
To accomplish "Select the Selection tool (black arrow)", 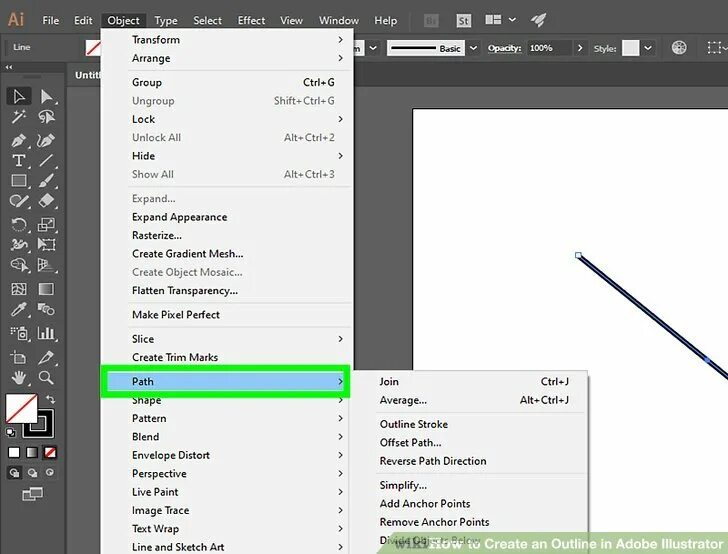I will click(19, 96).
